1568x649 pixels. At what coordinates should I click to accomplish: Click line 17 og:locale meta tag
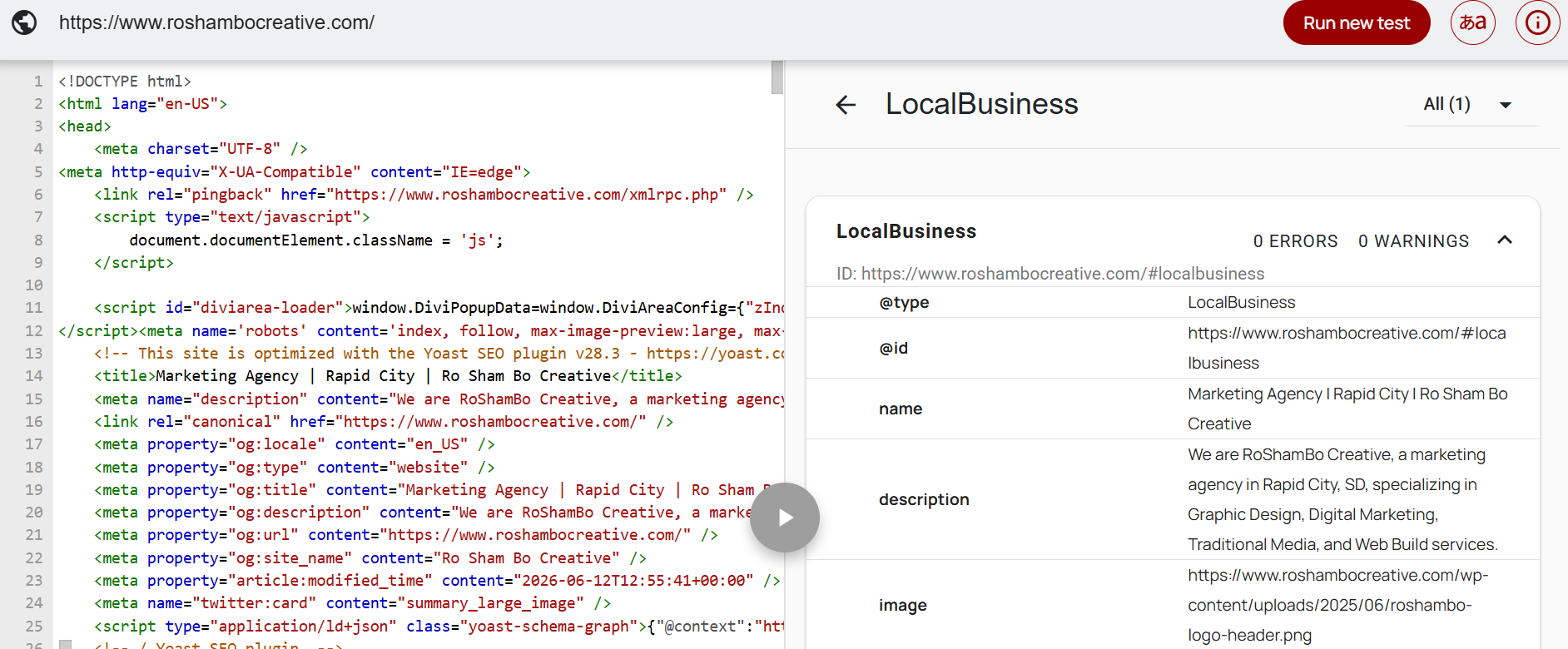pyautogui.click(x=295, y=444)
